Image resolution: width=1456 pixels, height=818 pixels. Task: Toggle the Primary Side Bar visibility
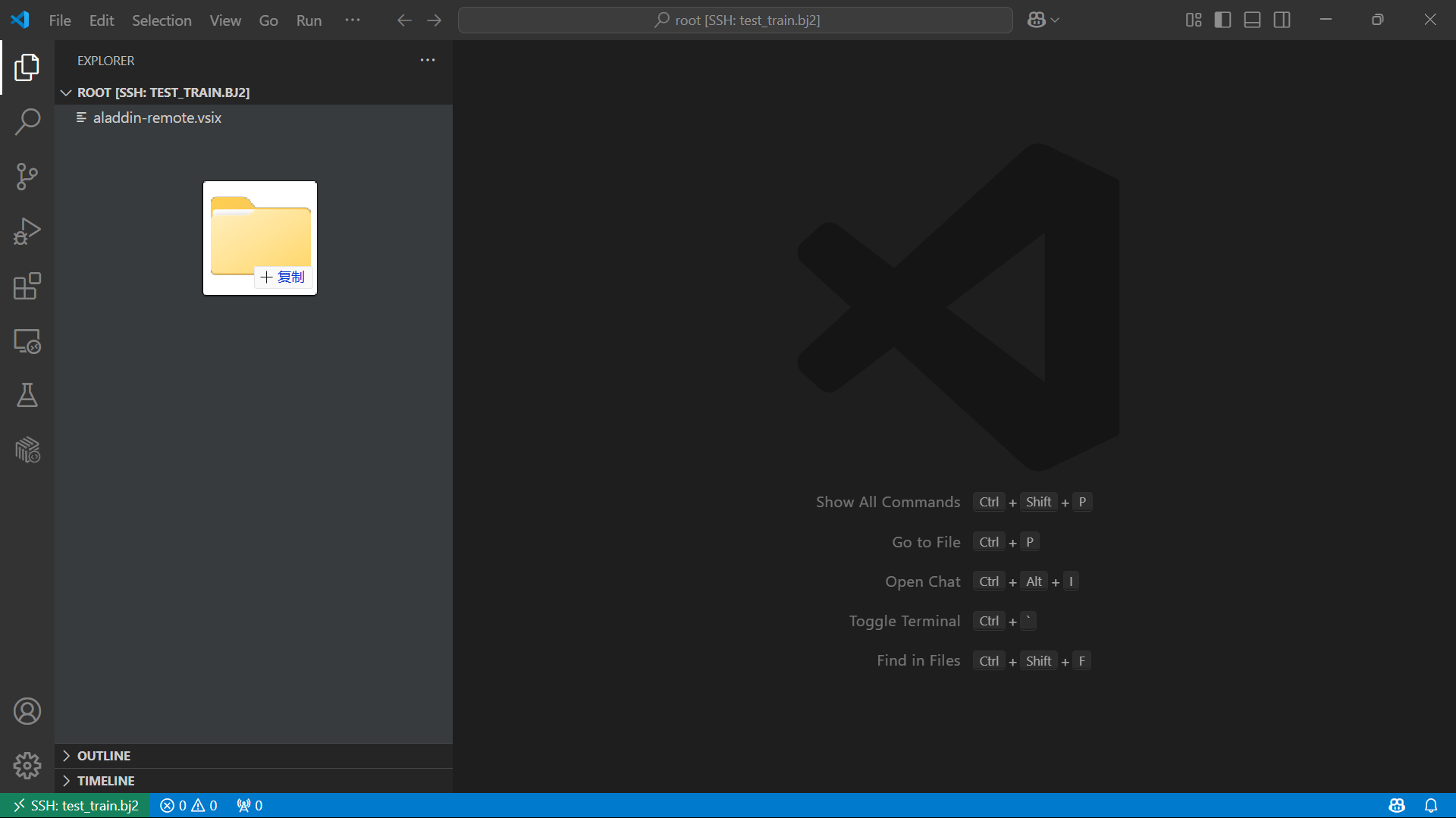1222,20
